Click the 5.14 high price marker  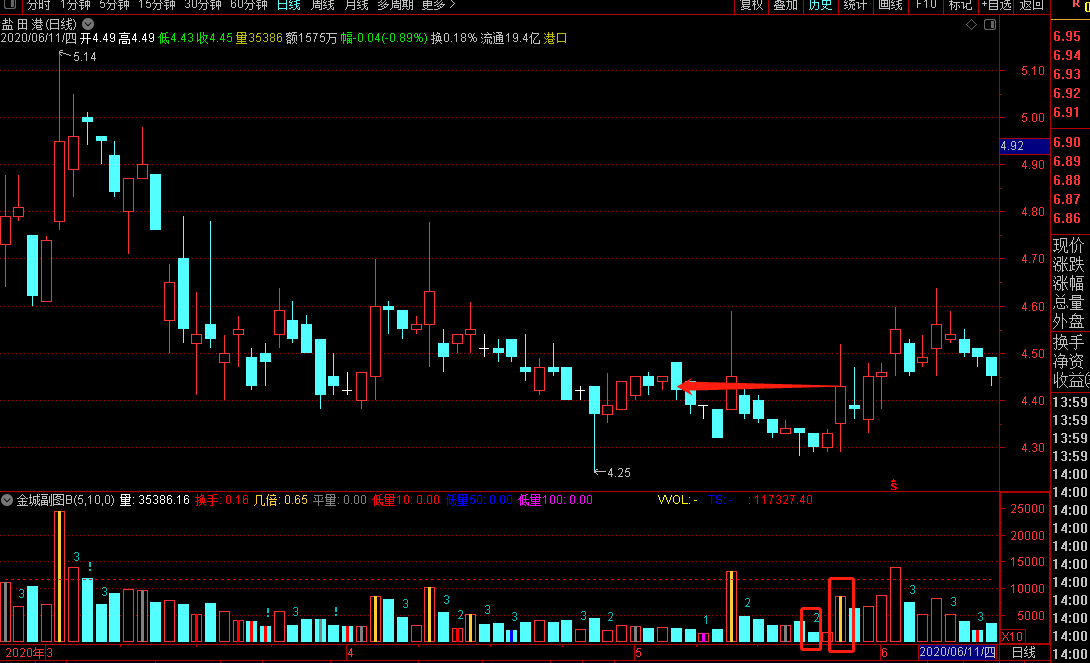point(85,57)
